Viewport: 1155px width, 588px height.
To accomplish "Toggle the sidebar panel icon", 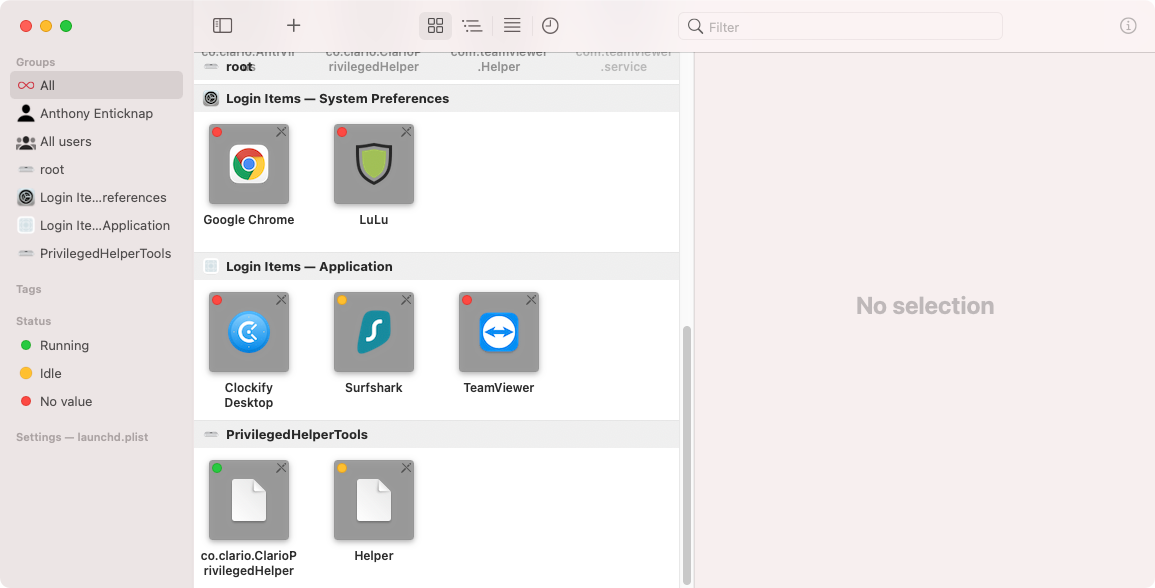I will tap(222, 26).
